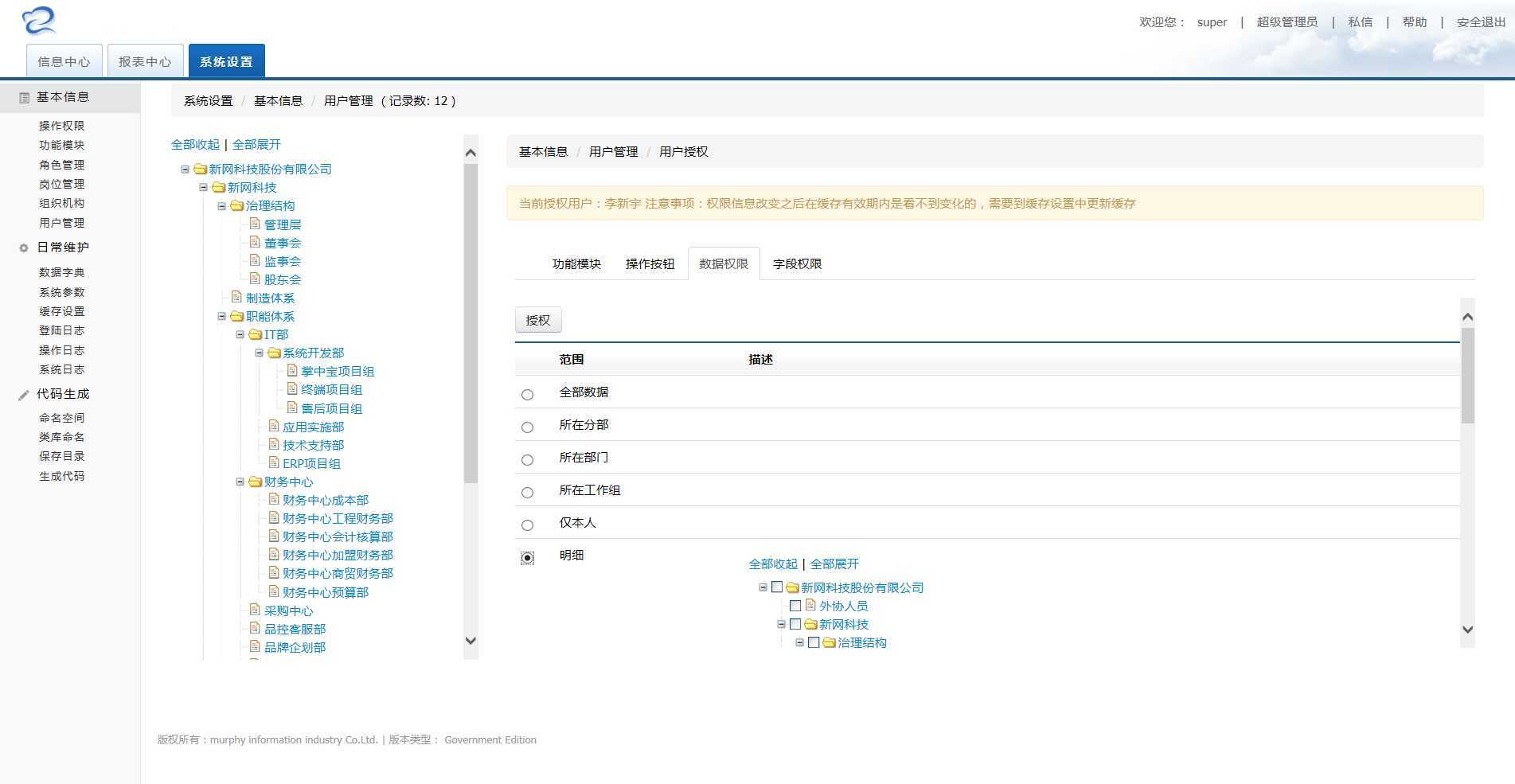Click folder icon beside IT部
This screenshot has width=1515, height=784.
tap(256, 334)
